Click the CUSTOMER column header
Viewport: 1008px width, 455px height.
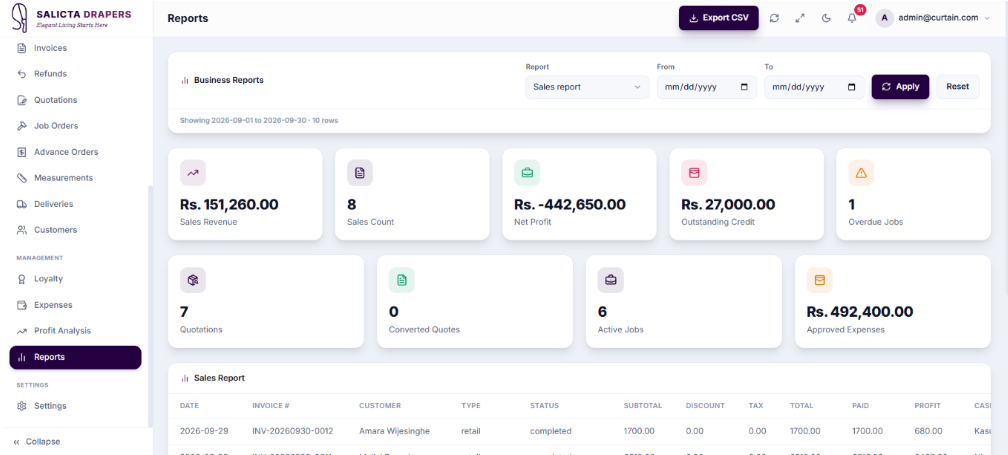(380, 406)
